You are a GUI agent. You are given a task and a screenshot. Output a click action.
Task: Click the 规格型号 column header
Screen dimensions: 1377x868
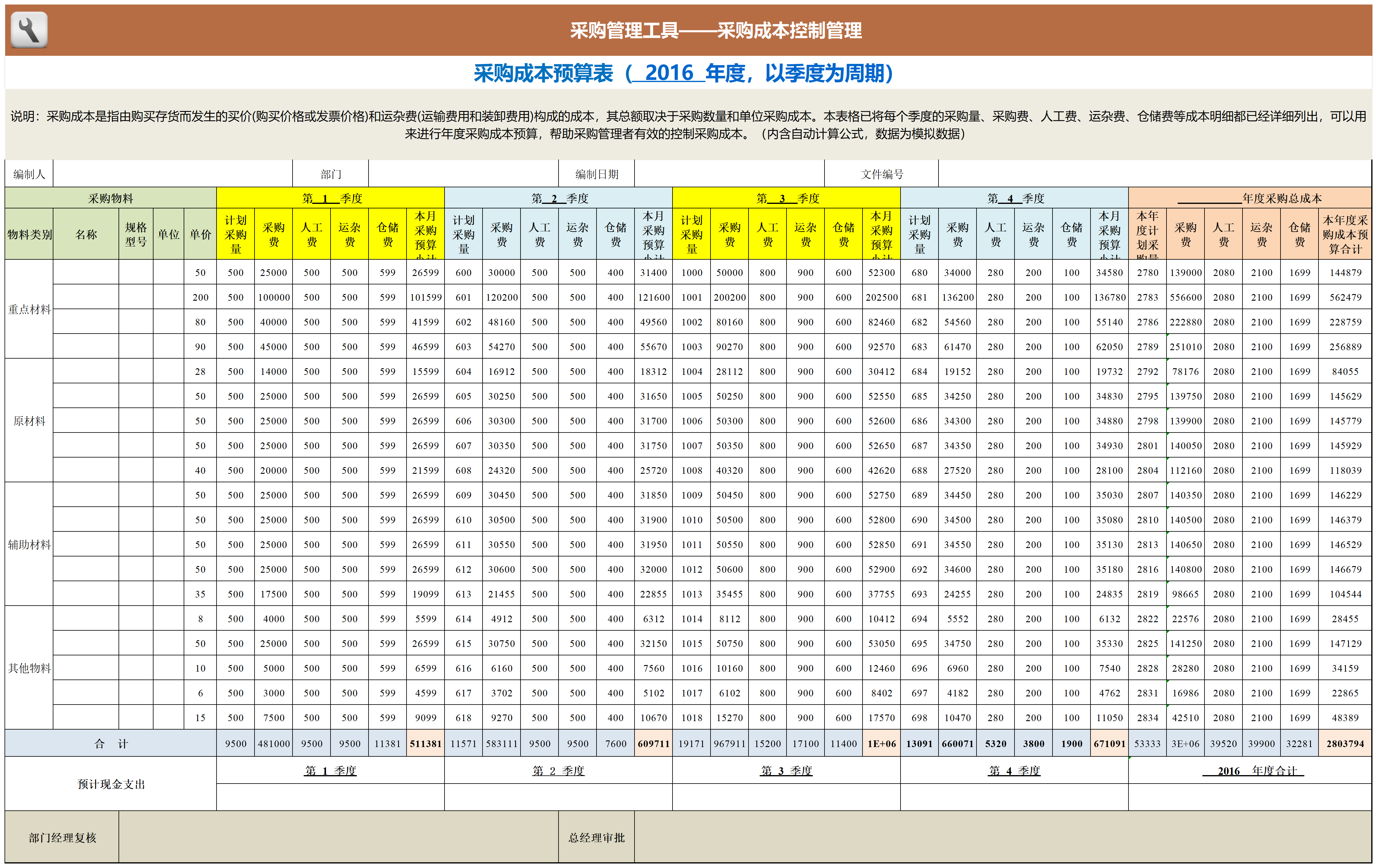tap(136, 234)
